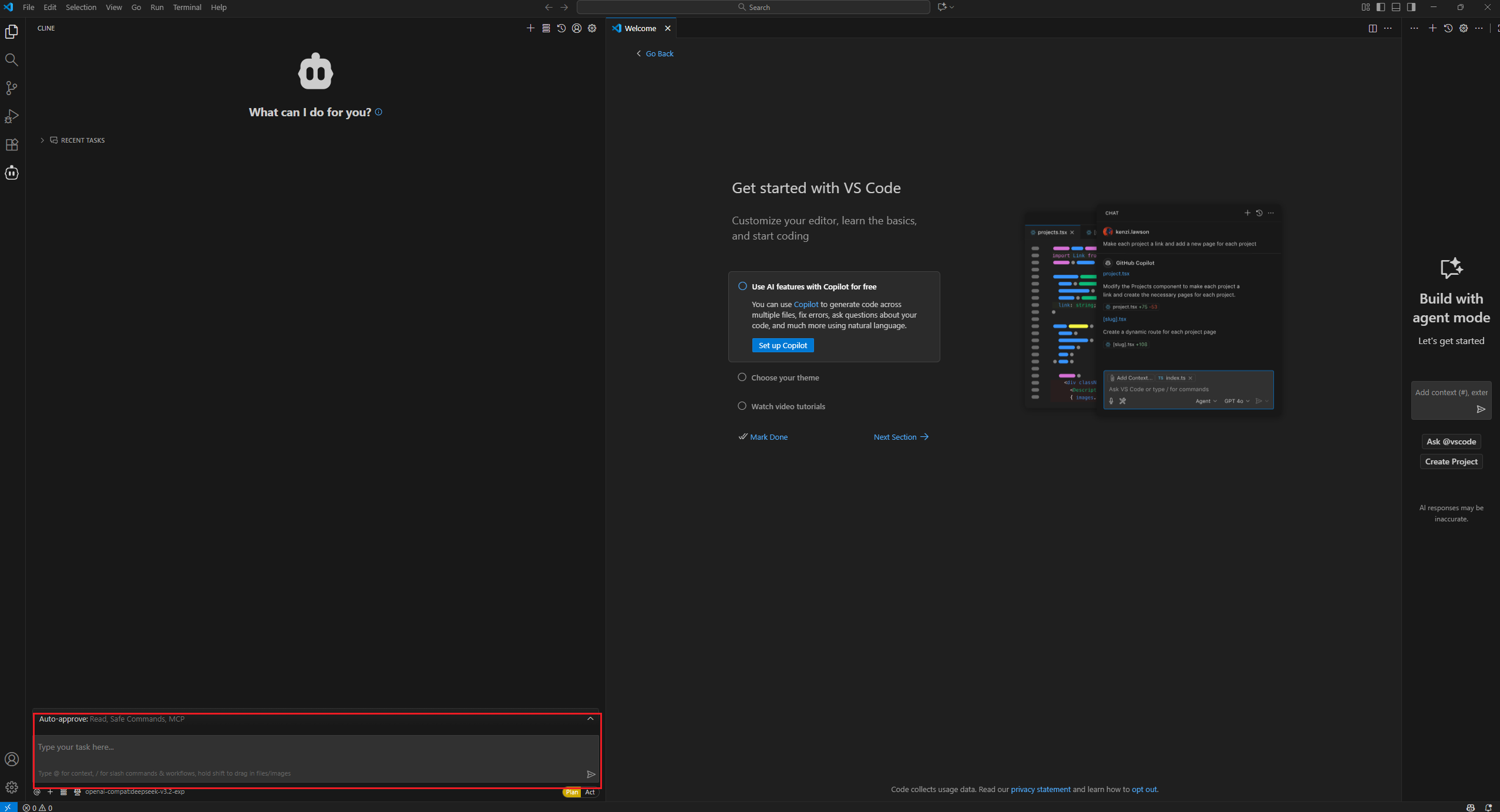The width and height of the screenshot is (1500, 812).
Task: Click the Set up Copilot button
Action: [x=782, y=345]
